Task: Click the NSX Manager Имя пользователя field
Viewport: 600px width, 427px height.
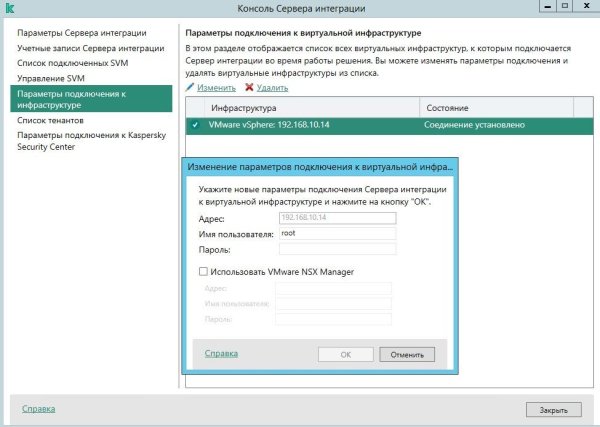Action: click(333, 303)
